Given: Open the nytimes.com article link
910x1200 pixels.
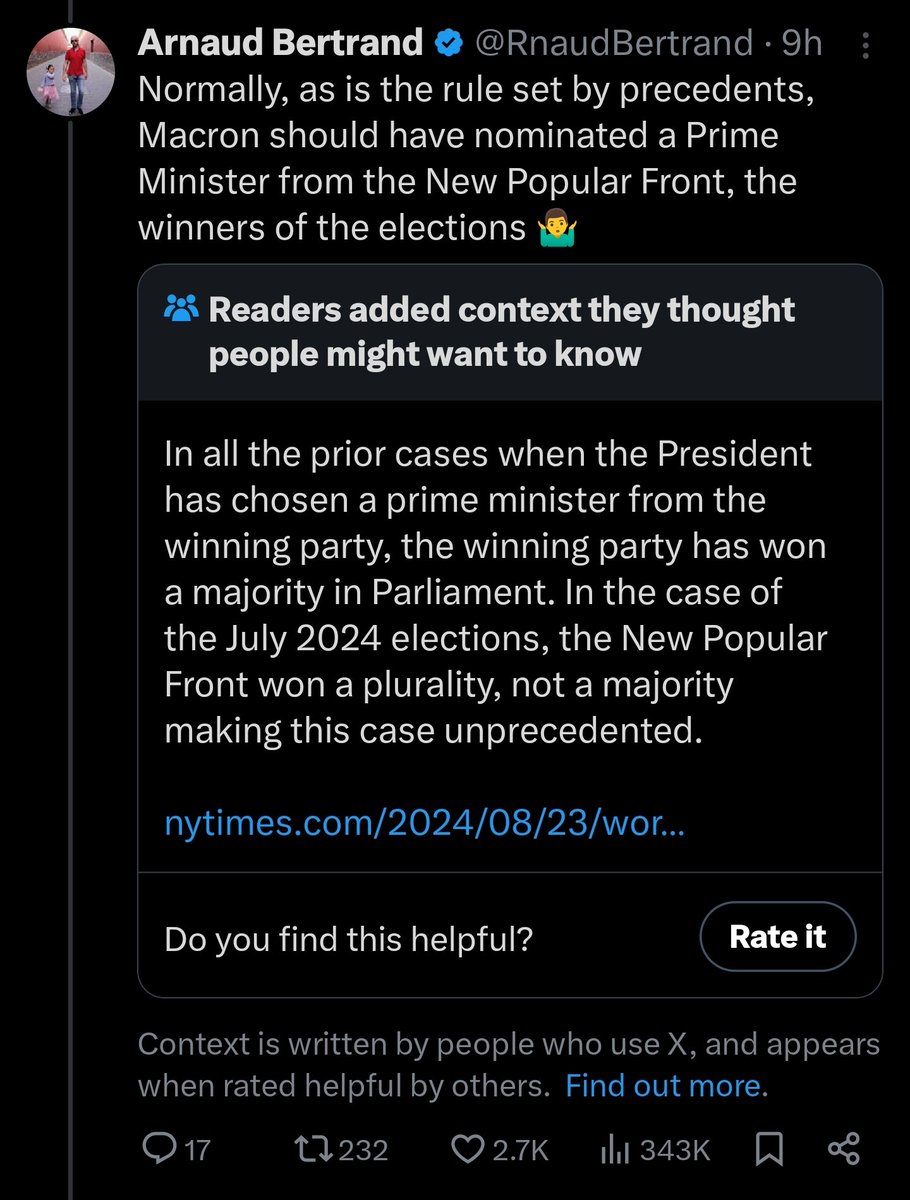Looking at the screenshot, I should (x=424, y=824).
